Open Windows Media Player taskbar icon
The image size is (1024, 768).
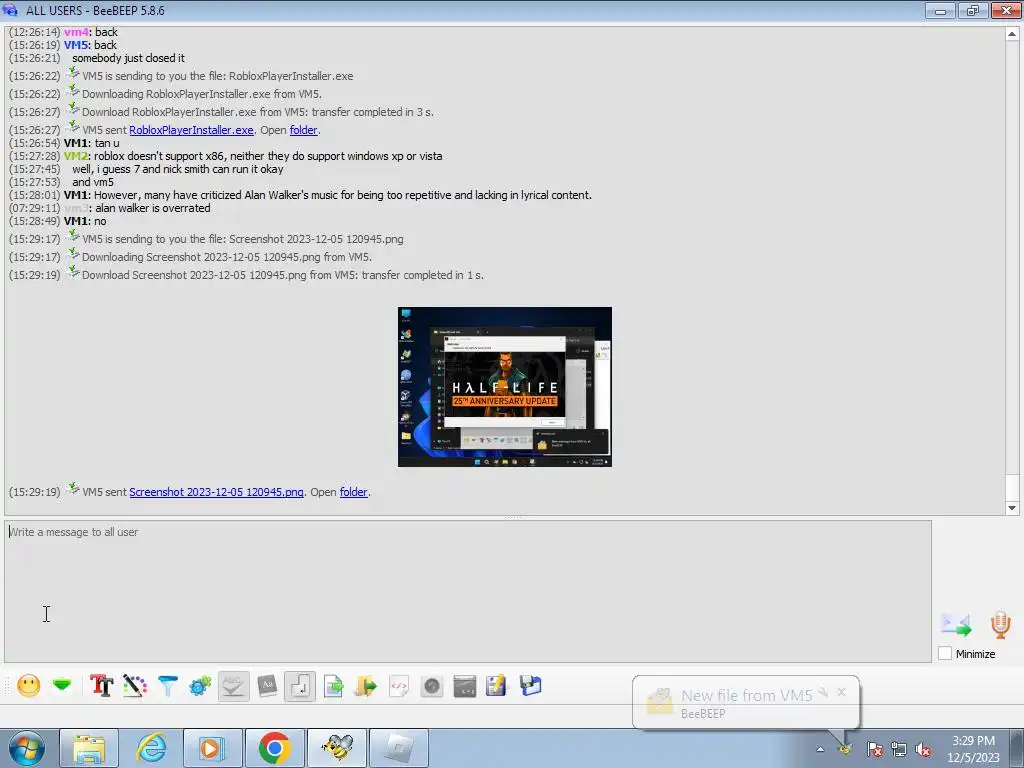click(212, 748)
